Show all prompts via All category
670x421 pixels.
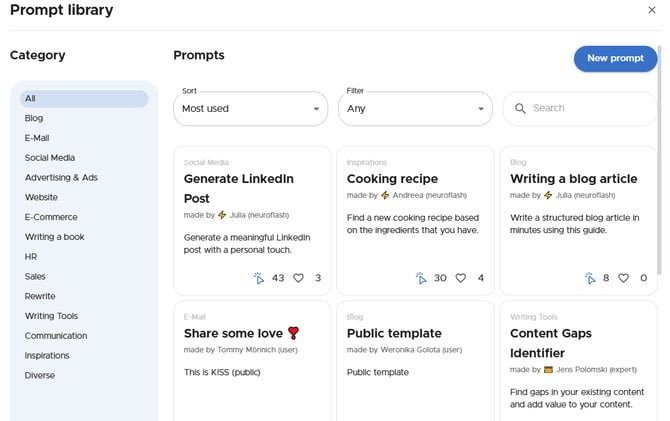point(30,98)
